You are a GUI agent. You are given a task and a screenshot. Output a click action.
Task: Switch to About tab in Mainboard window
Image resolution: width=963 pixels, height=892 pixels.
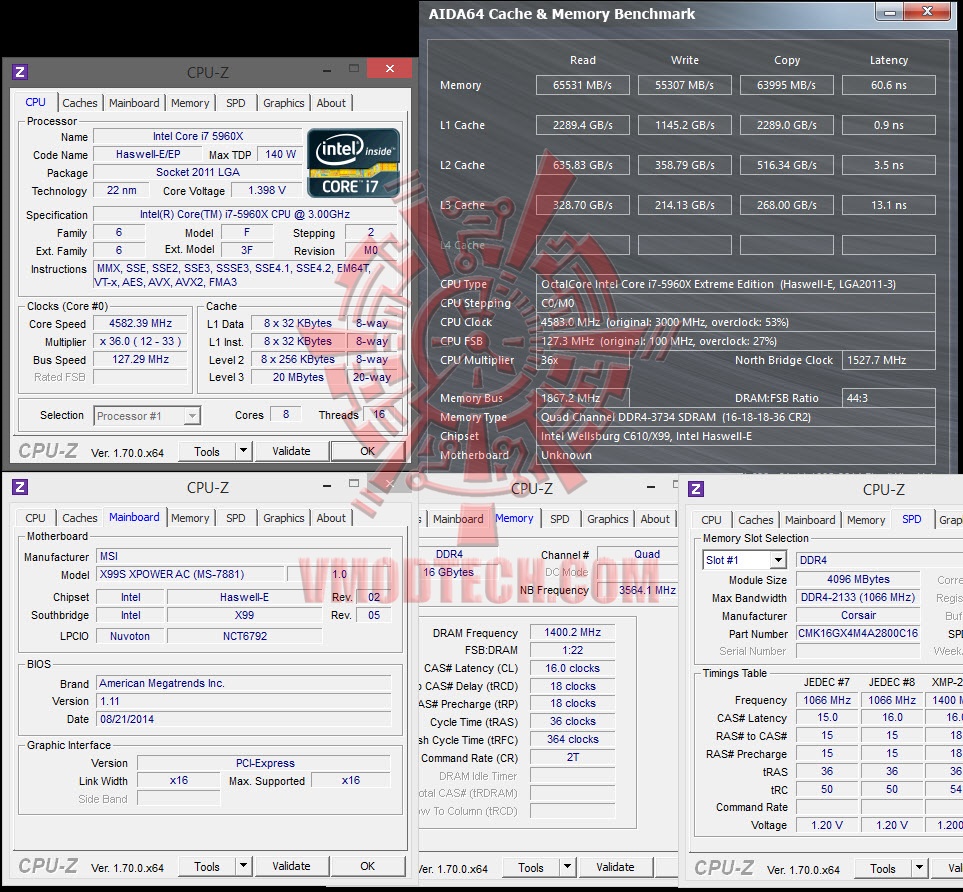coord(331,518)
